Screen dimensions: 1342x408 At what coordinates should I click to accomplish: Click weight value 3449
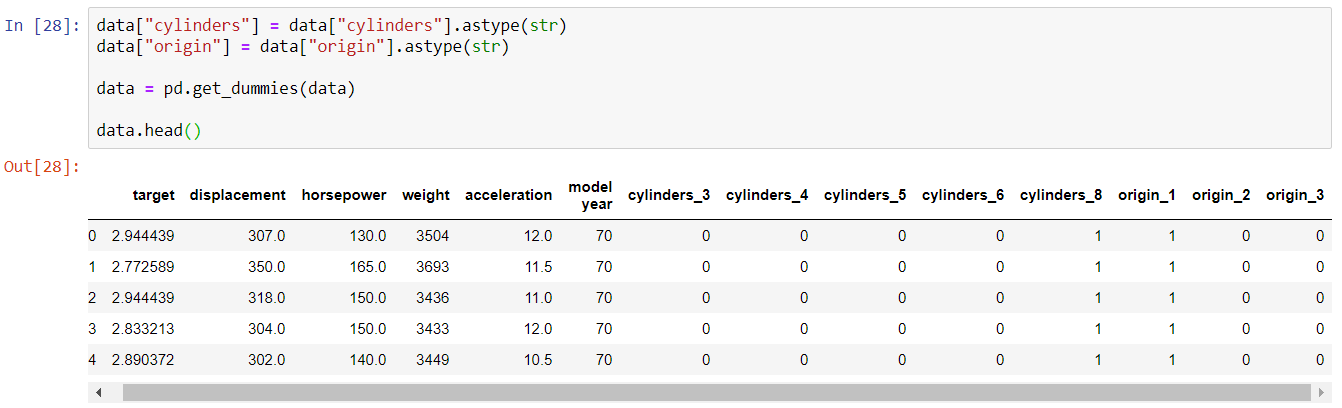click(433, 360)
